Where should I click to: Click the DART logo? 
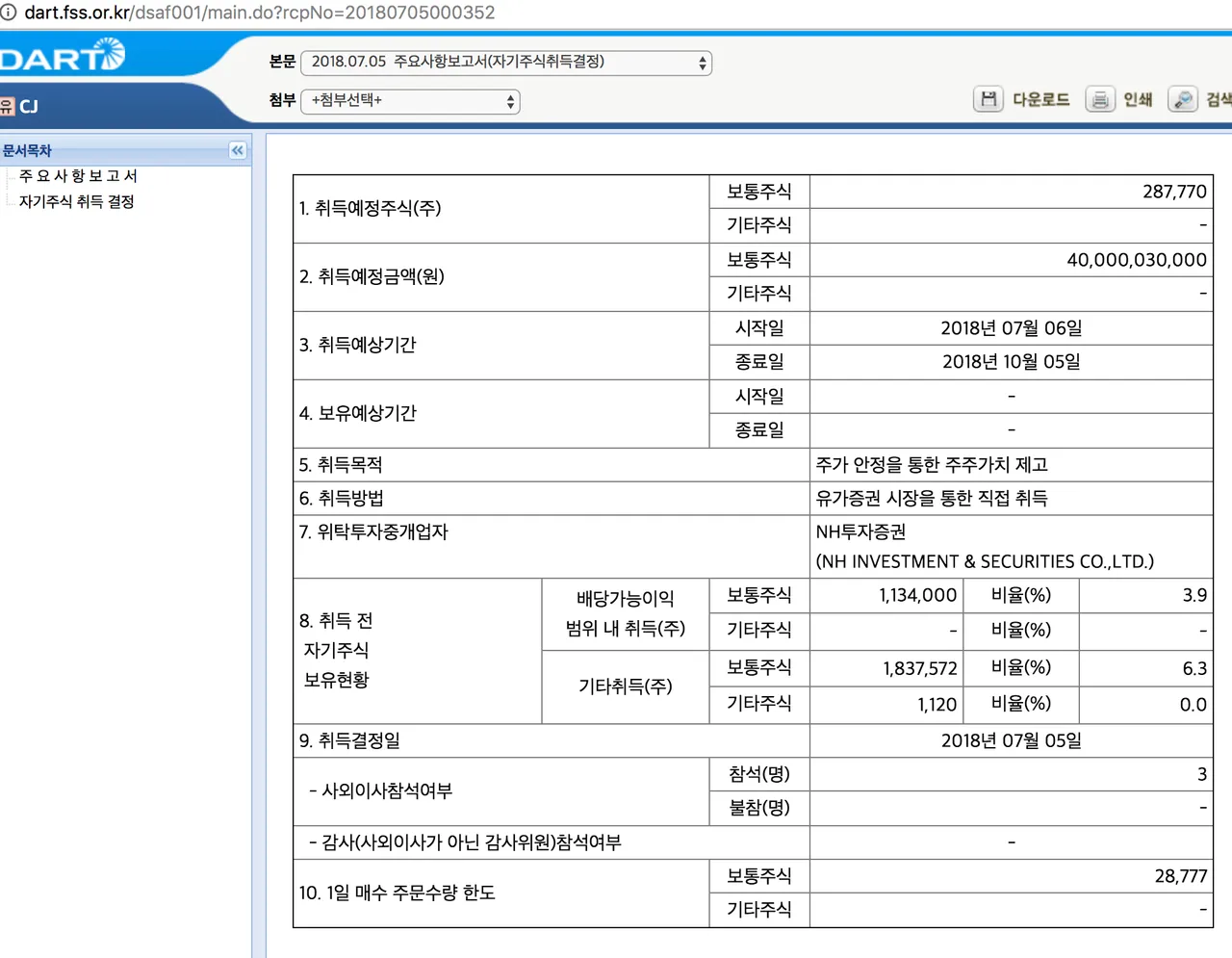pos(62,56)
